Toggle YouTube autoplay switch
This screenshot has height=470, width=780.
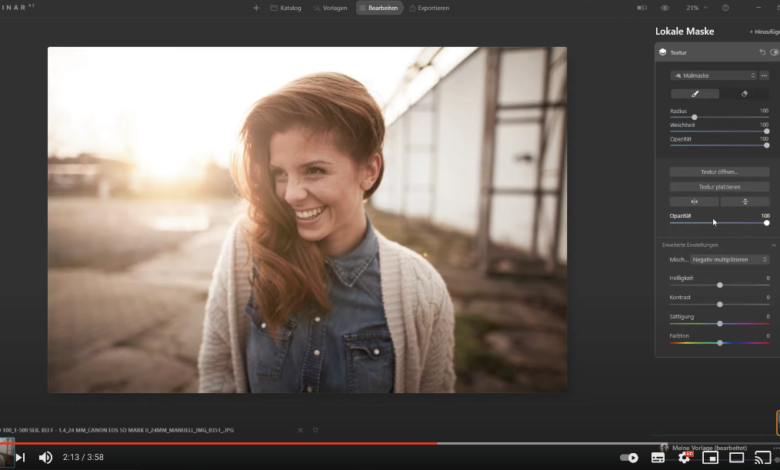(629, 457)
